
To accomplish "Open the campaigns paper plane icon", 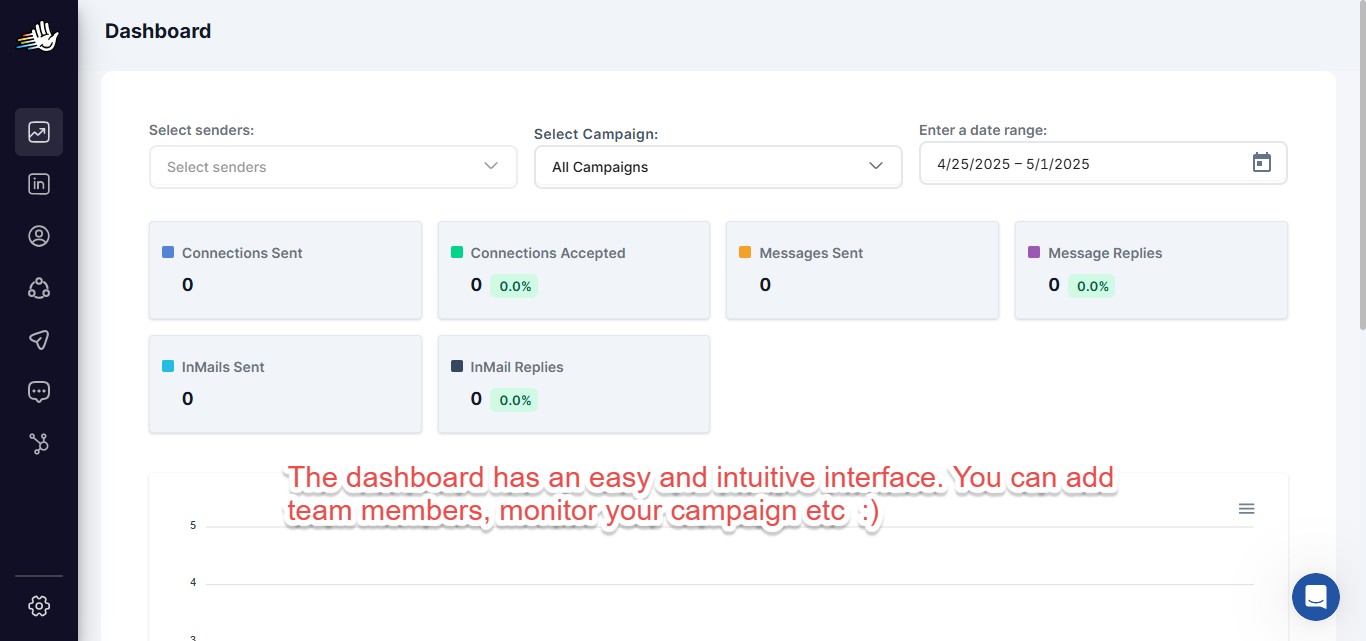I will (39, 340).
